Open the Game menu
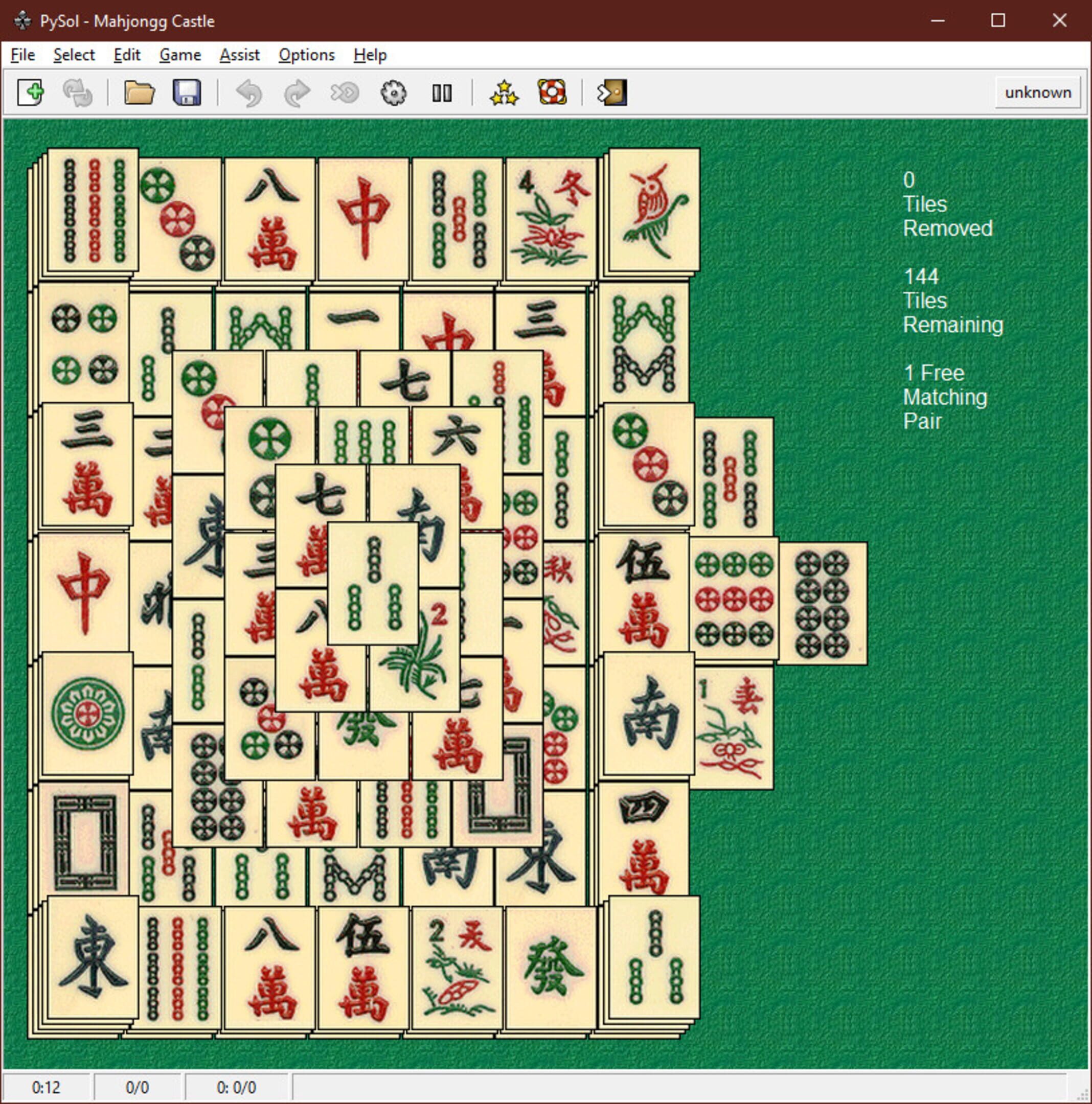The height and width of the screenshot is (1104, 1092). (179, 55)
